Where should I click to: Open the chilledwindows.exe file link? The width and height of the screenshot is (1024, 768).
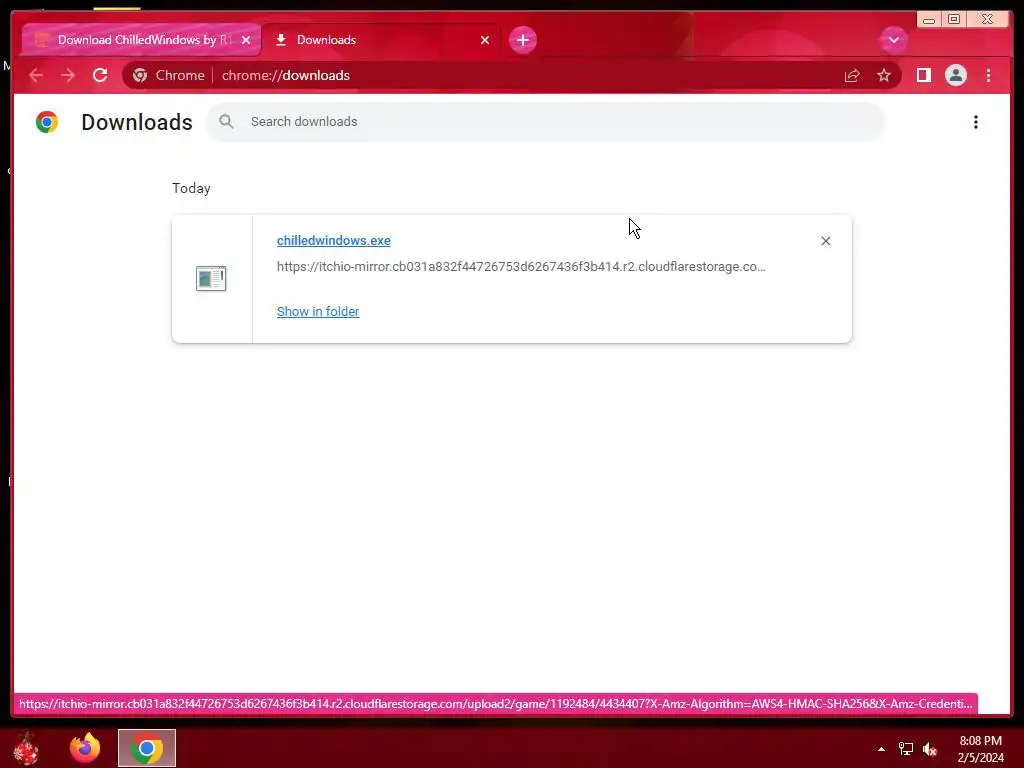point(334,240)
